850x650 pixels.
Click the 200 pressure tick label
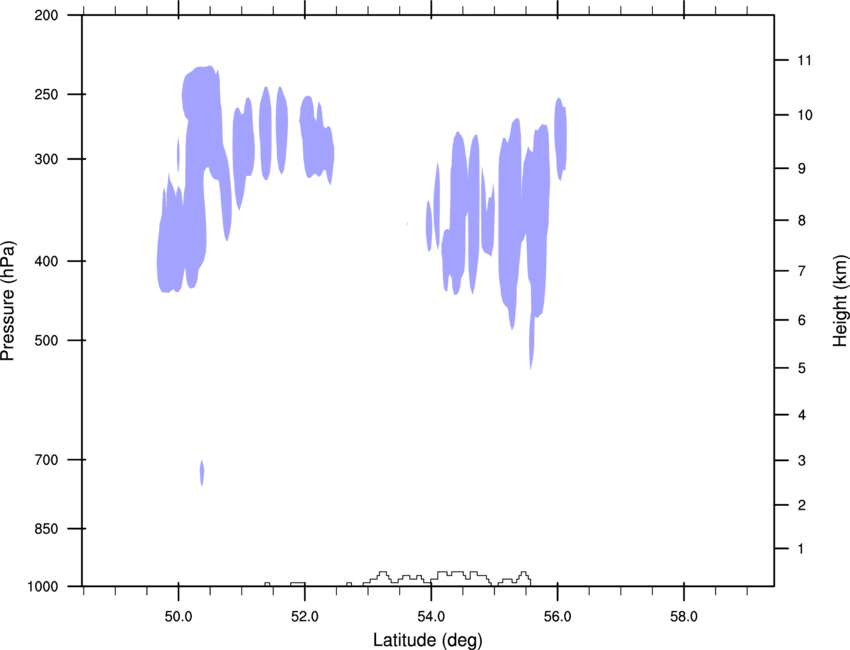(x=46, y=15)
